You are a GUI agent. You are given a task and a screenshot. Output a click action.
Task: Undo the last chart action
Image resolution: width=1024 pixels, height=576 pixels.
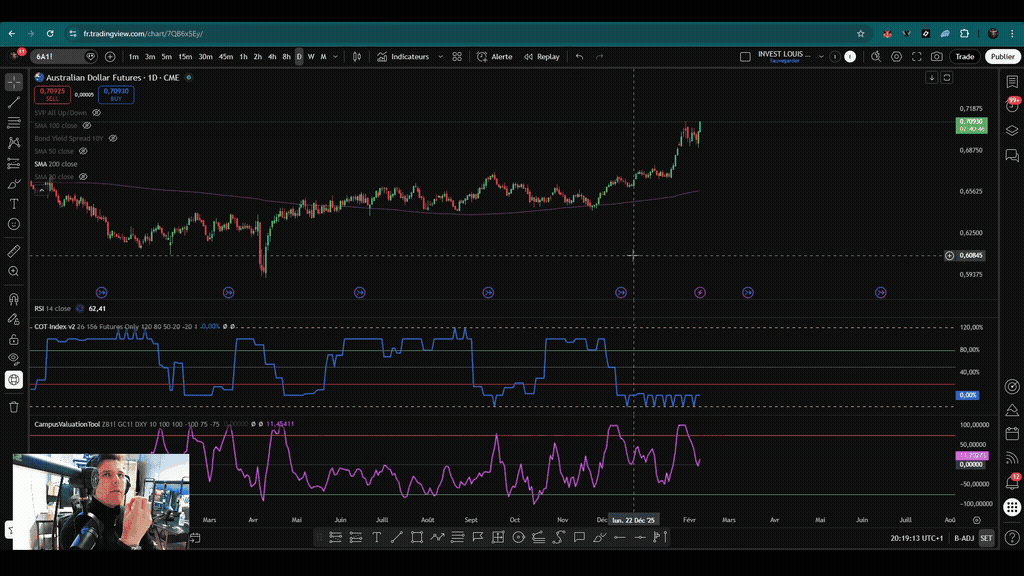click(579, 57)
